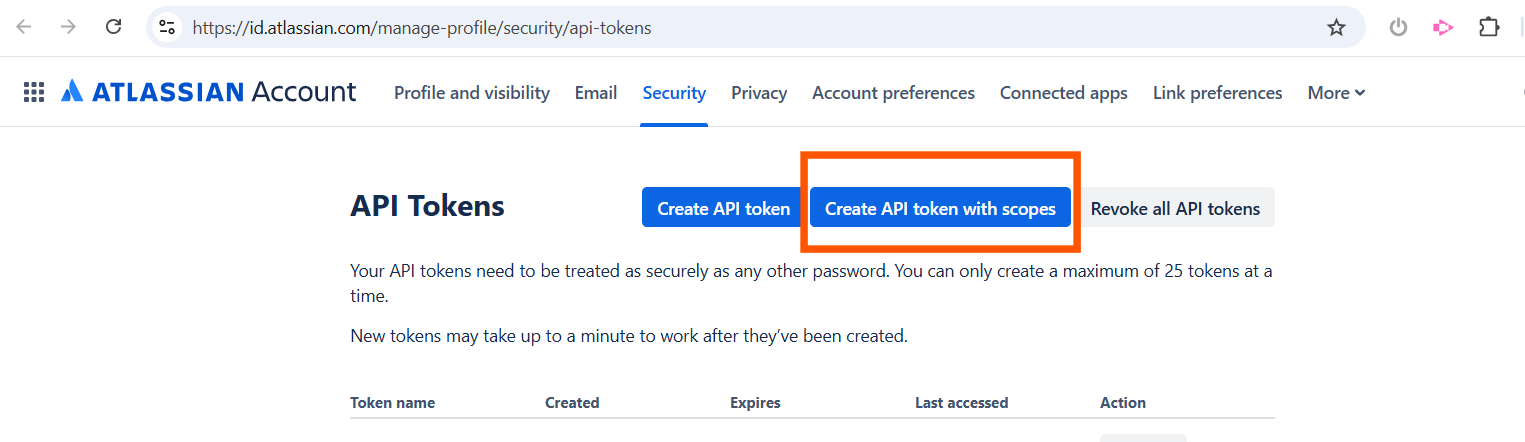Open Account preferences tab
The height and width of the screenshot is (442, 1525).
[x=893, y=93]
